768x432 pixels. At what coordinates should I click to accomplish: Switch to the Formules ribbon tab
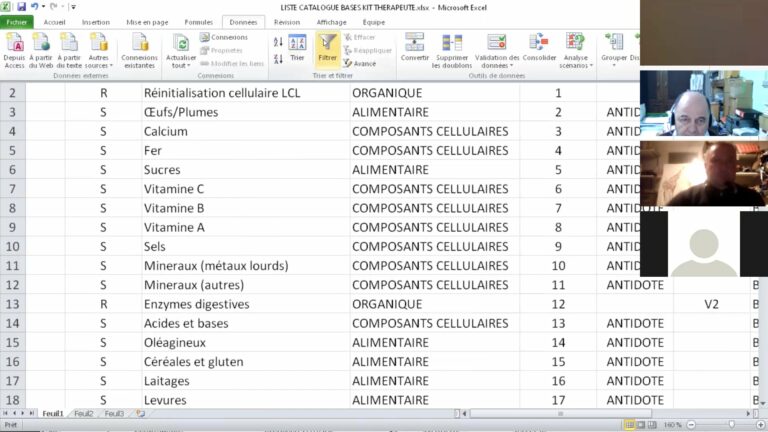point(199,21)
